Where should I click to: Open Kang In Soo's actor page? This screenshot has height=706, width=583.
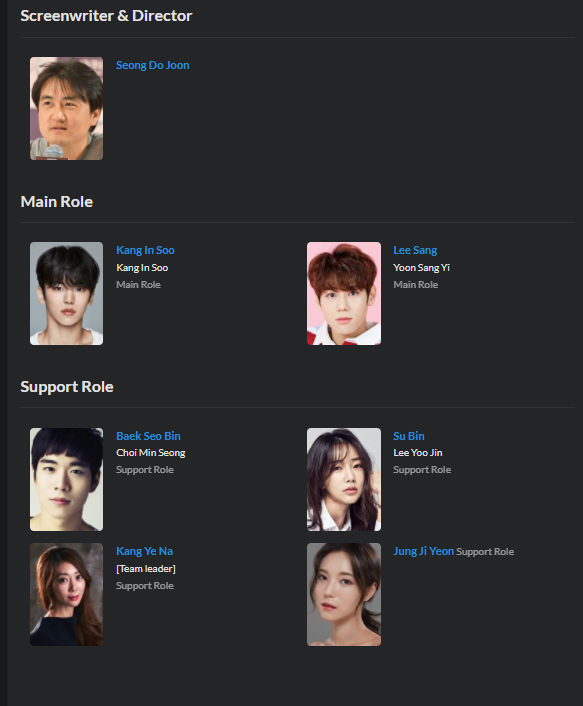[x=145, y=250]
